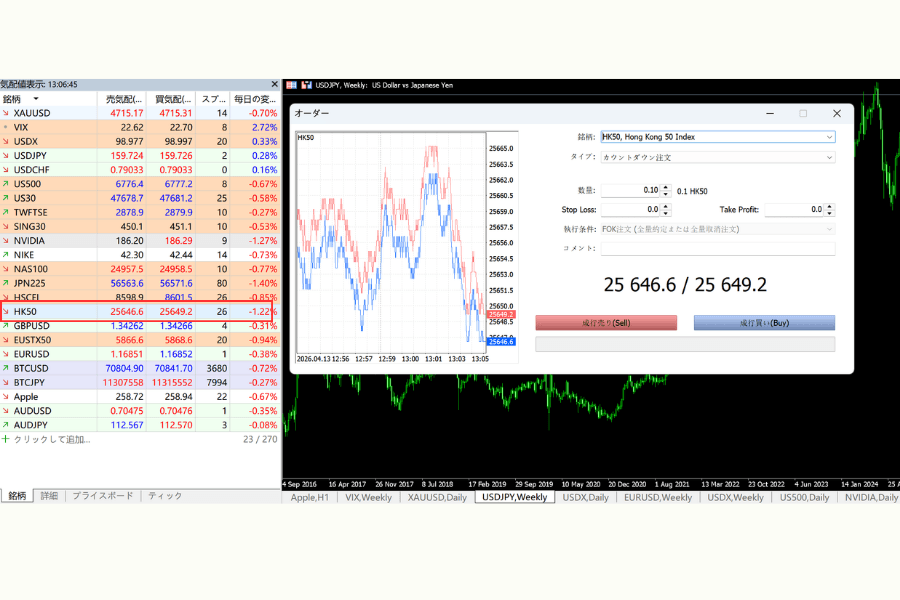Click the comment input field
The width and height of the screenshot is (900, 600).
point(717,248)
